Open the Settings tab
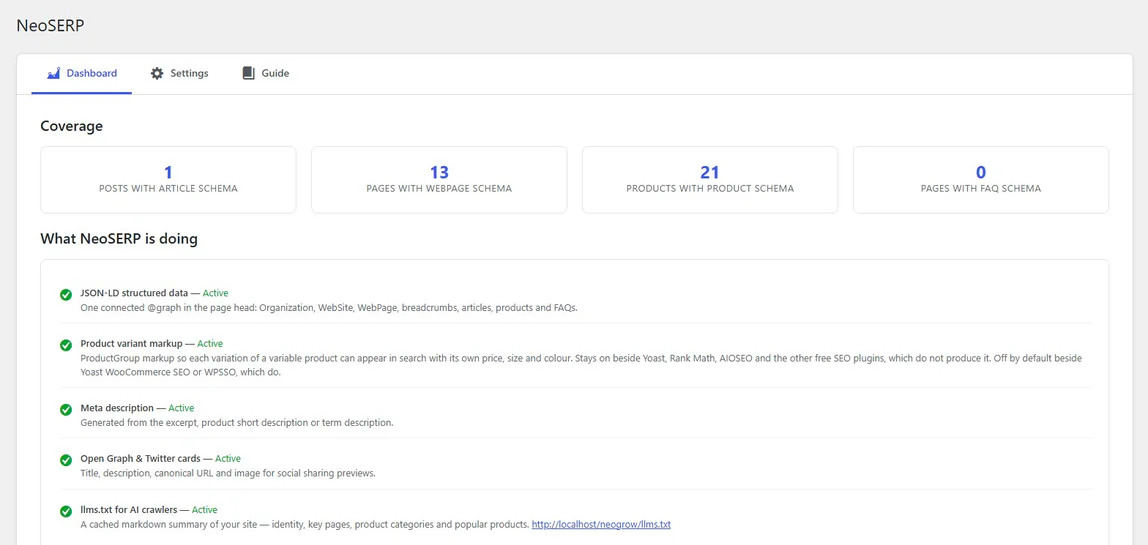 [179, 73]
